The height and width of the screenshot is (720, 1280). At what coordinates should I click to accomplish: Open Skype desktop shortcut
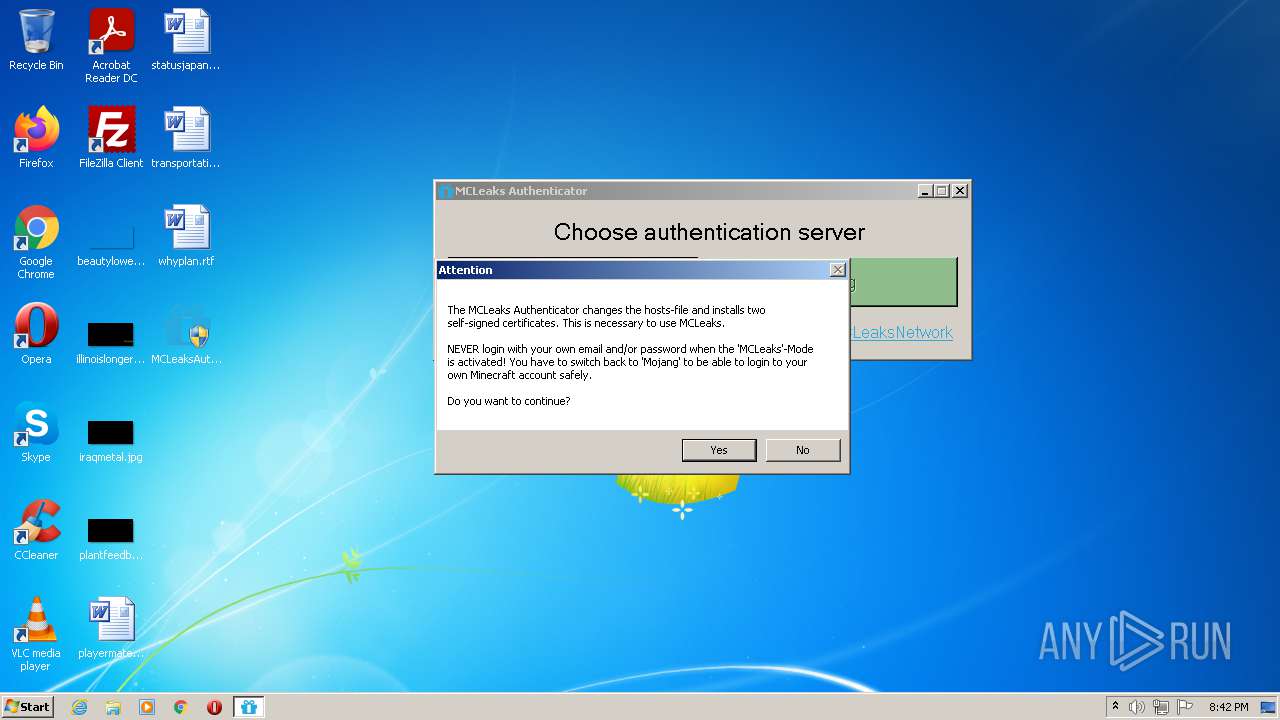pos(36,432)
